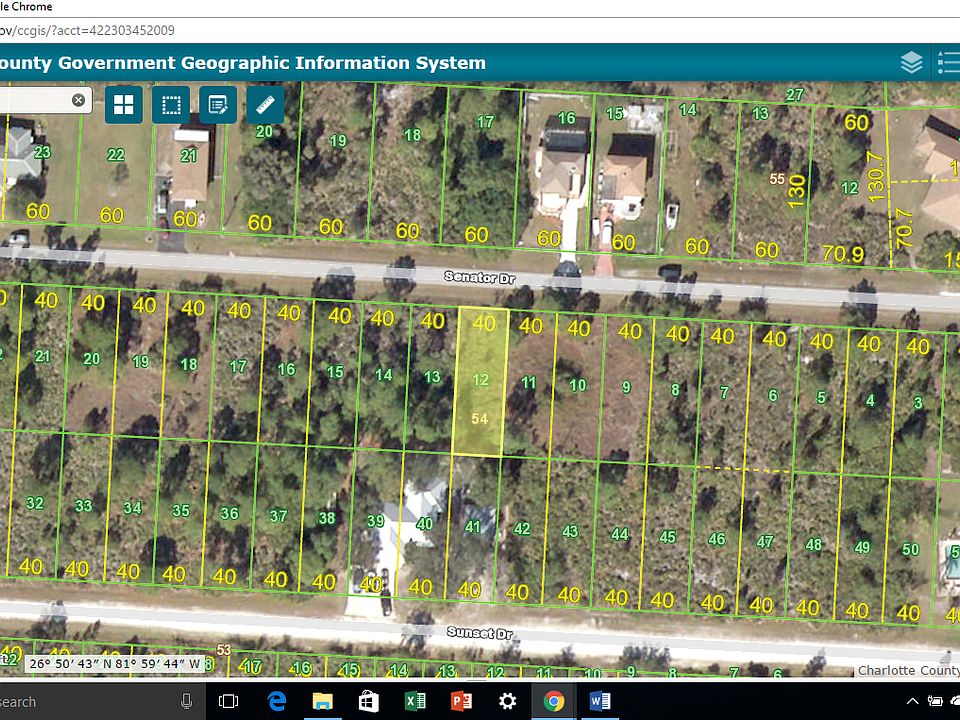Focus the map search input field

34,100
